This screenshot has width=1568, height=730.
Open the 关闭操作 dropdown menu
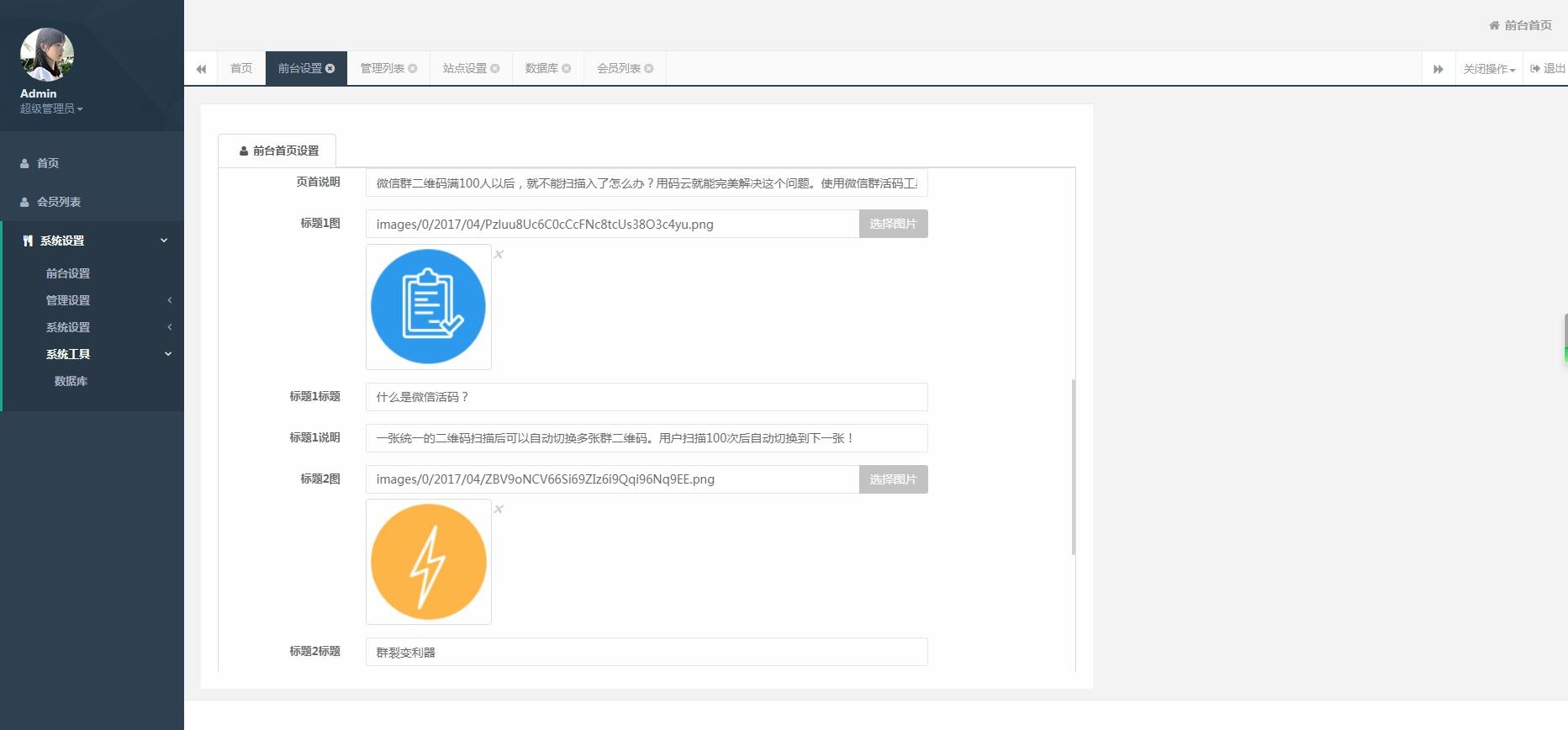coord(1488,69)
